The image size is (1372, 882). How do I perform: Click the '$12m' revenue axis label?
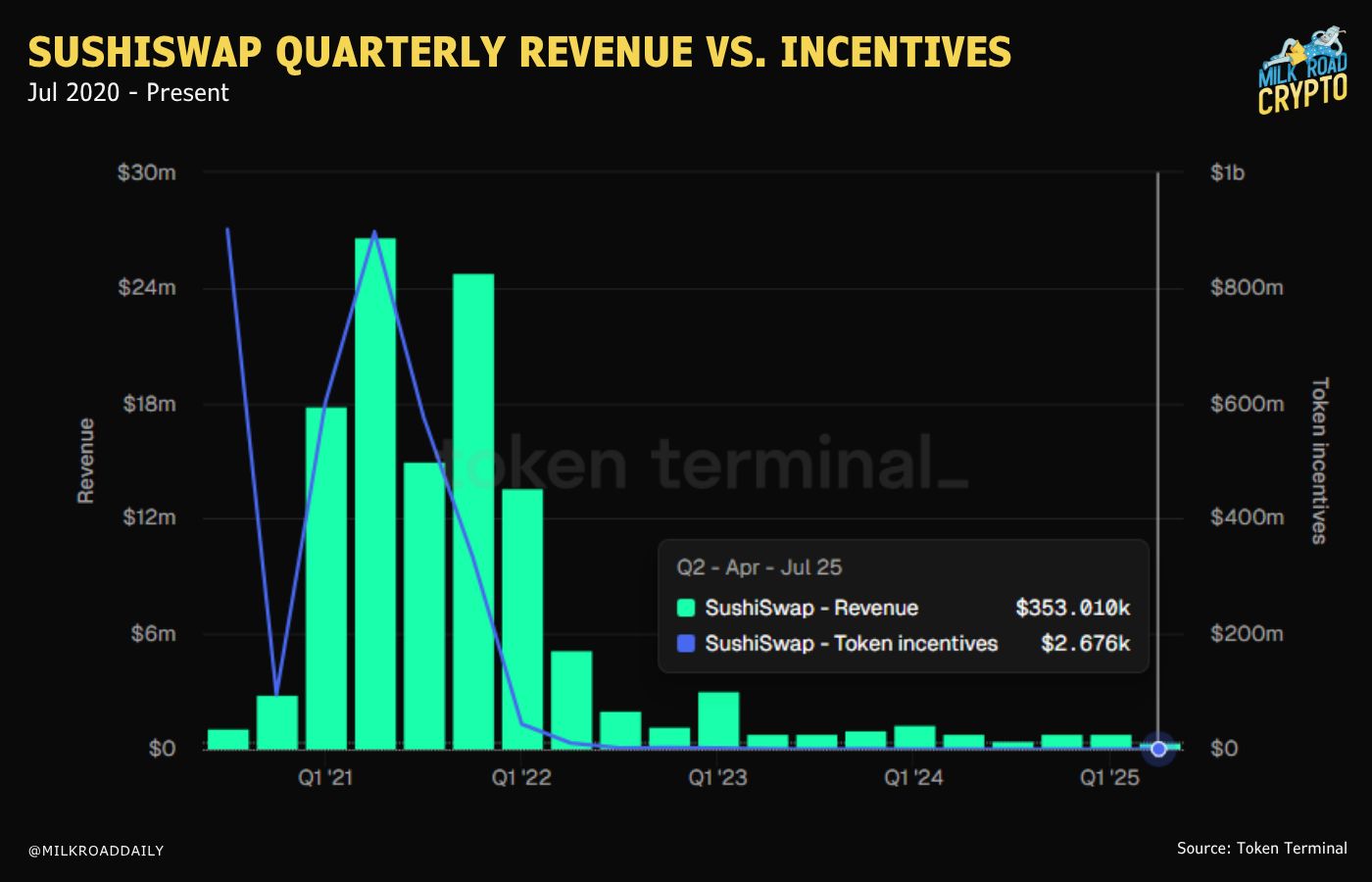(149, 517)
